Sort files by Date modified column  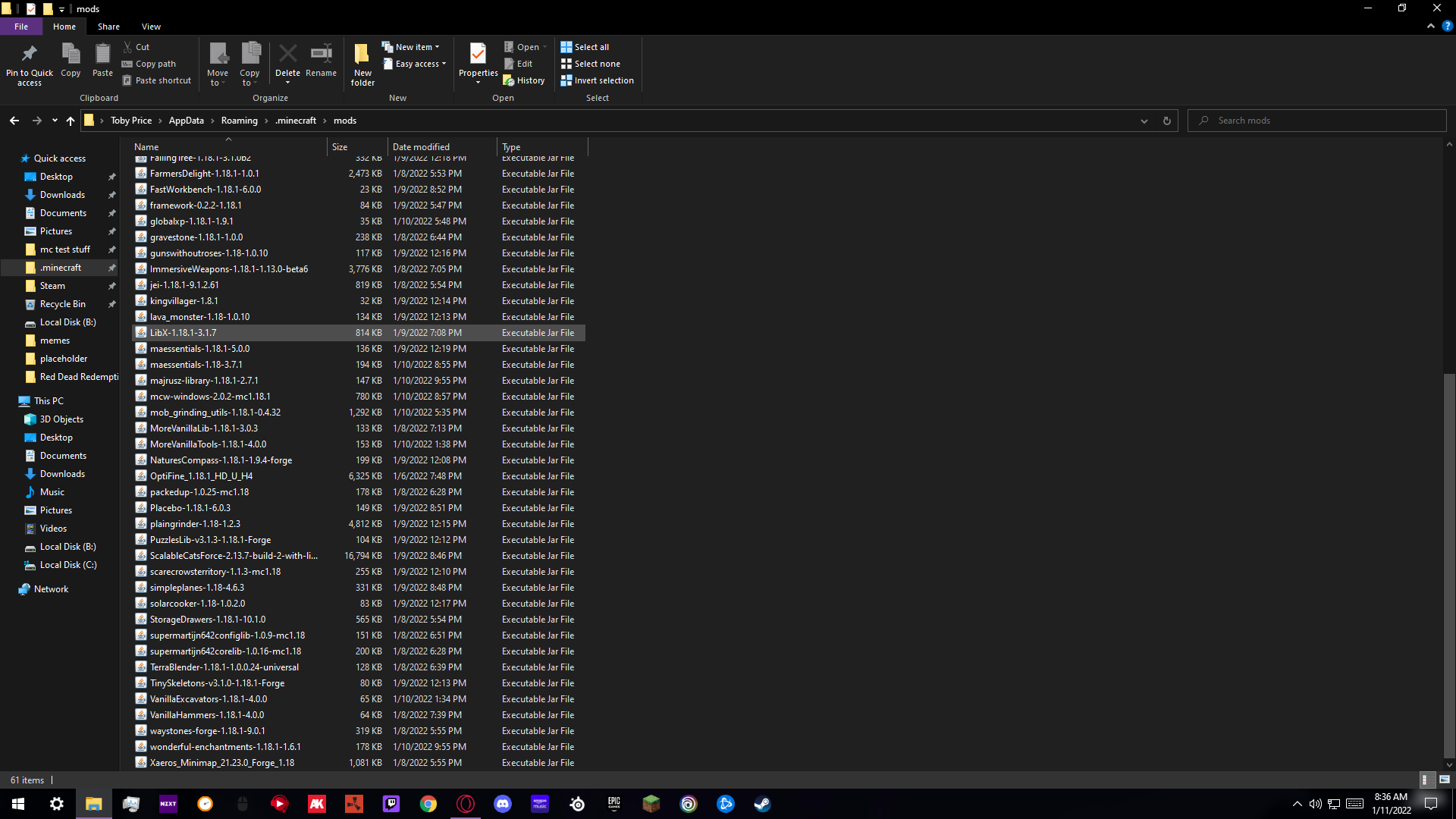click(x=442, y=147)
